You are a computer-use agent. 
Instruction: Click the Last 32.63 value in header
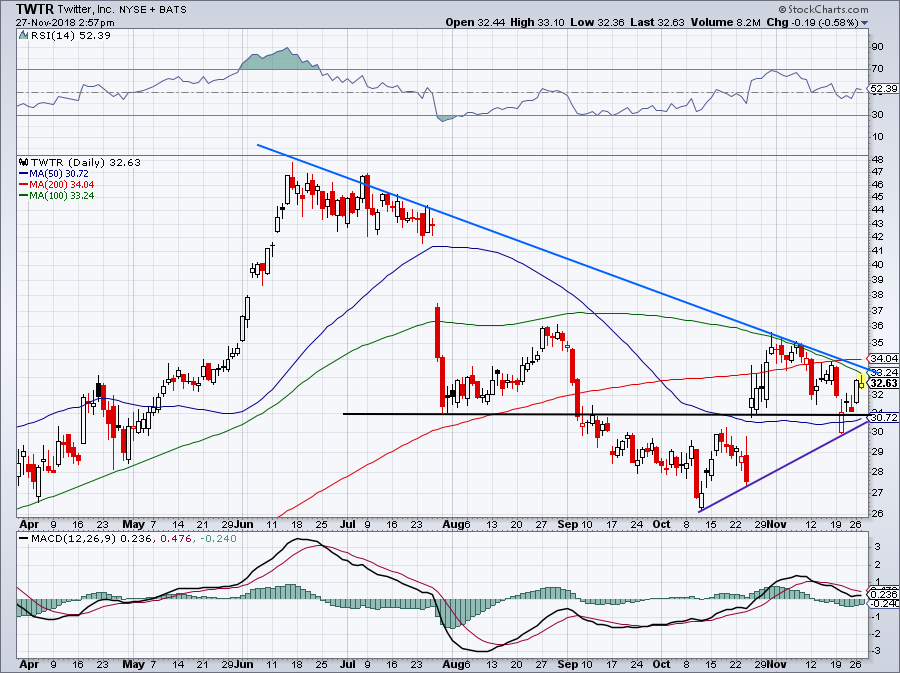pyautogui.click(x=657, y=22)
